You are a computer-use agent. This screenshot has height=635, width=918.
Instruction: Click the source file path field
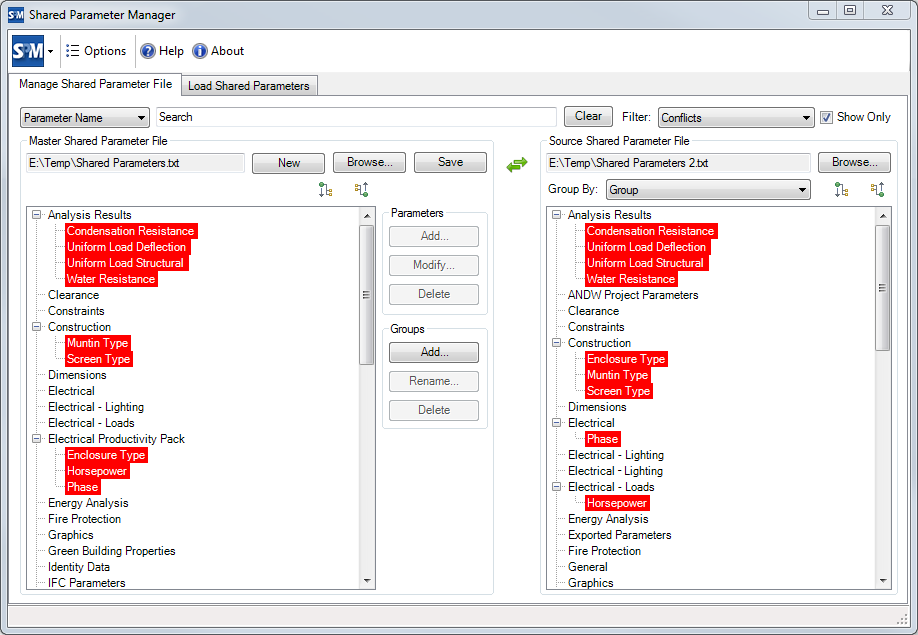point(678,163)
